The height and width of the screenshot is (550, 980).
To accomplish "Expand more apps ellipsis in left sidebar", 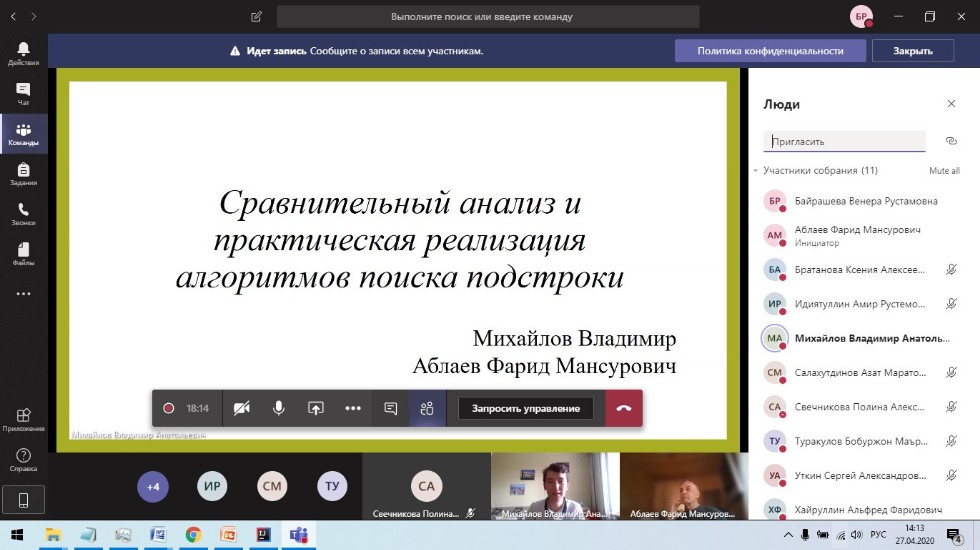I will click(x=23, y=294).
